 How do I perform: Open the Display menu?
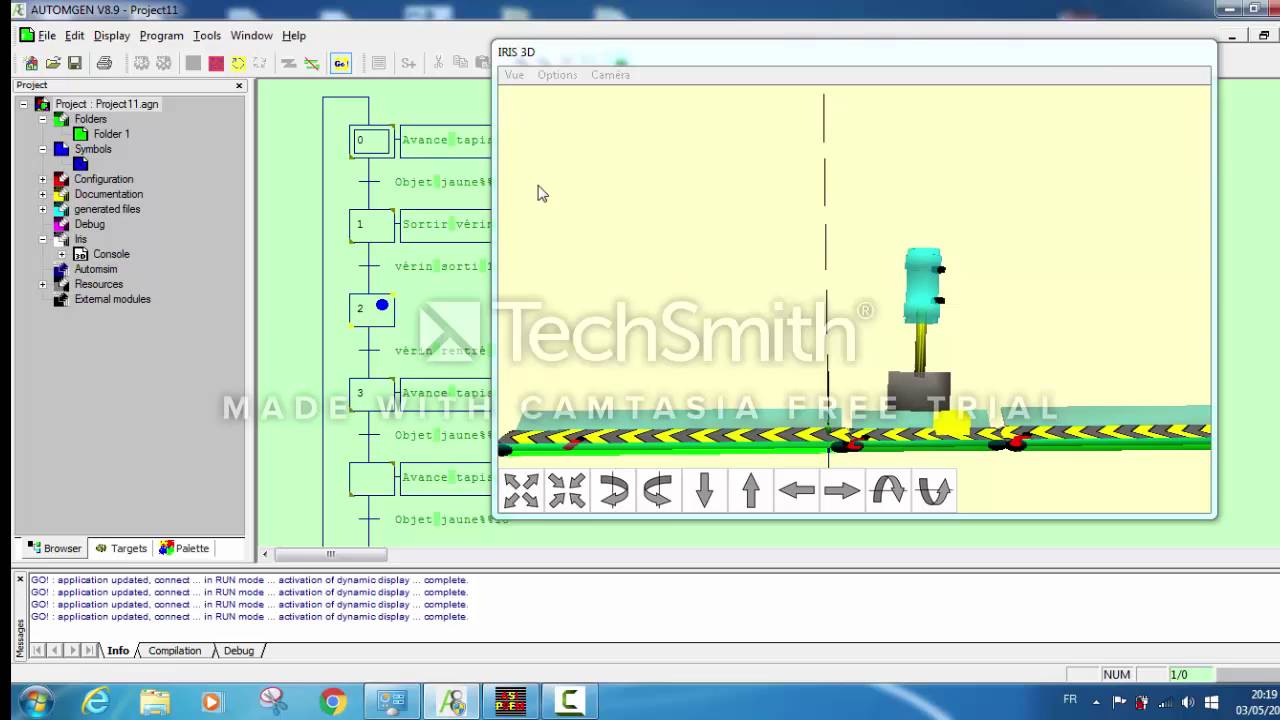[x=112, y=35]
